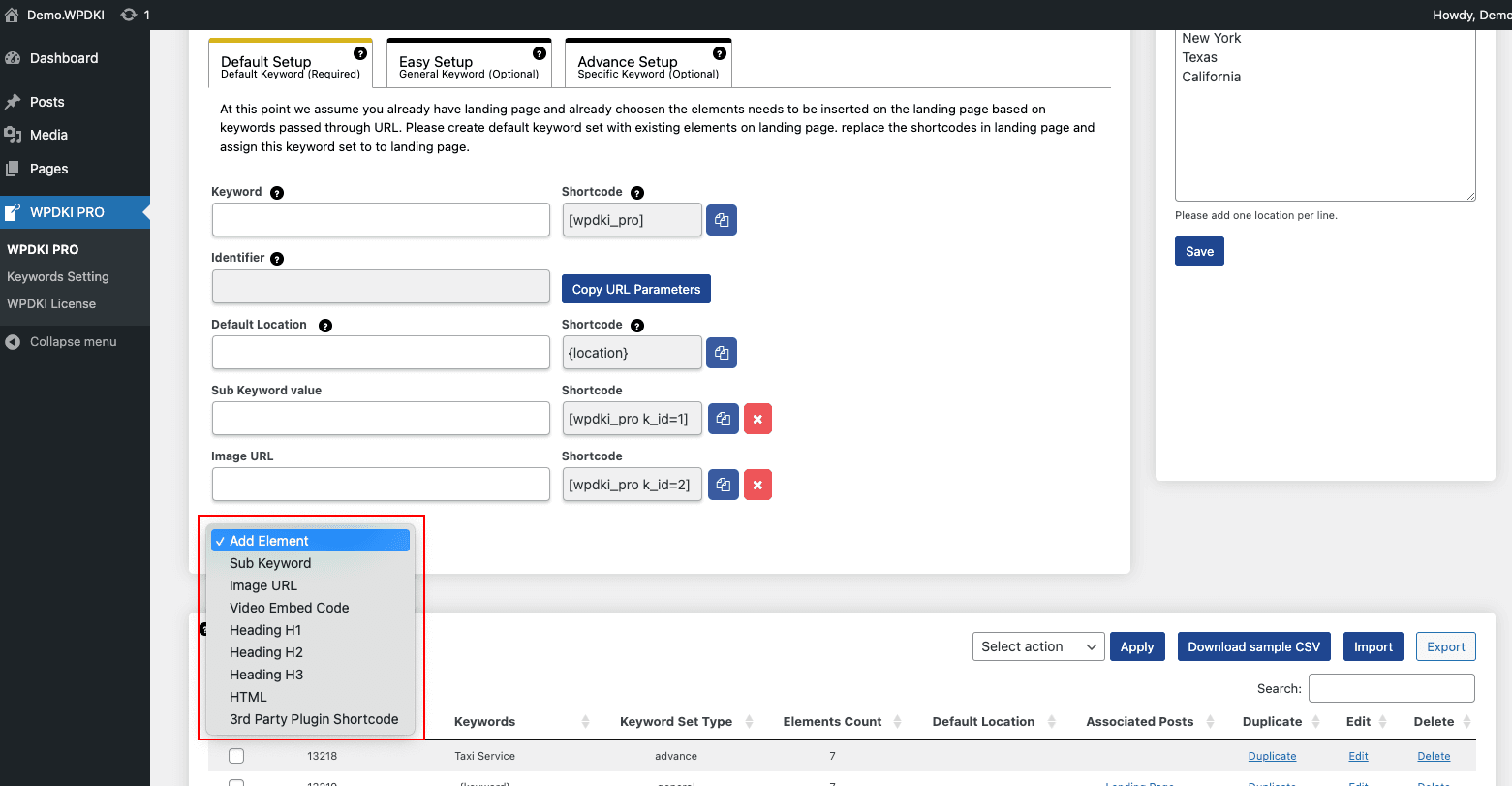1512x786 pixels.
Task: Choose 3rd Party Plugin Shortcode option
Action: (311, 719)
